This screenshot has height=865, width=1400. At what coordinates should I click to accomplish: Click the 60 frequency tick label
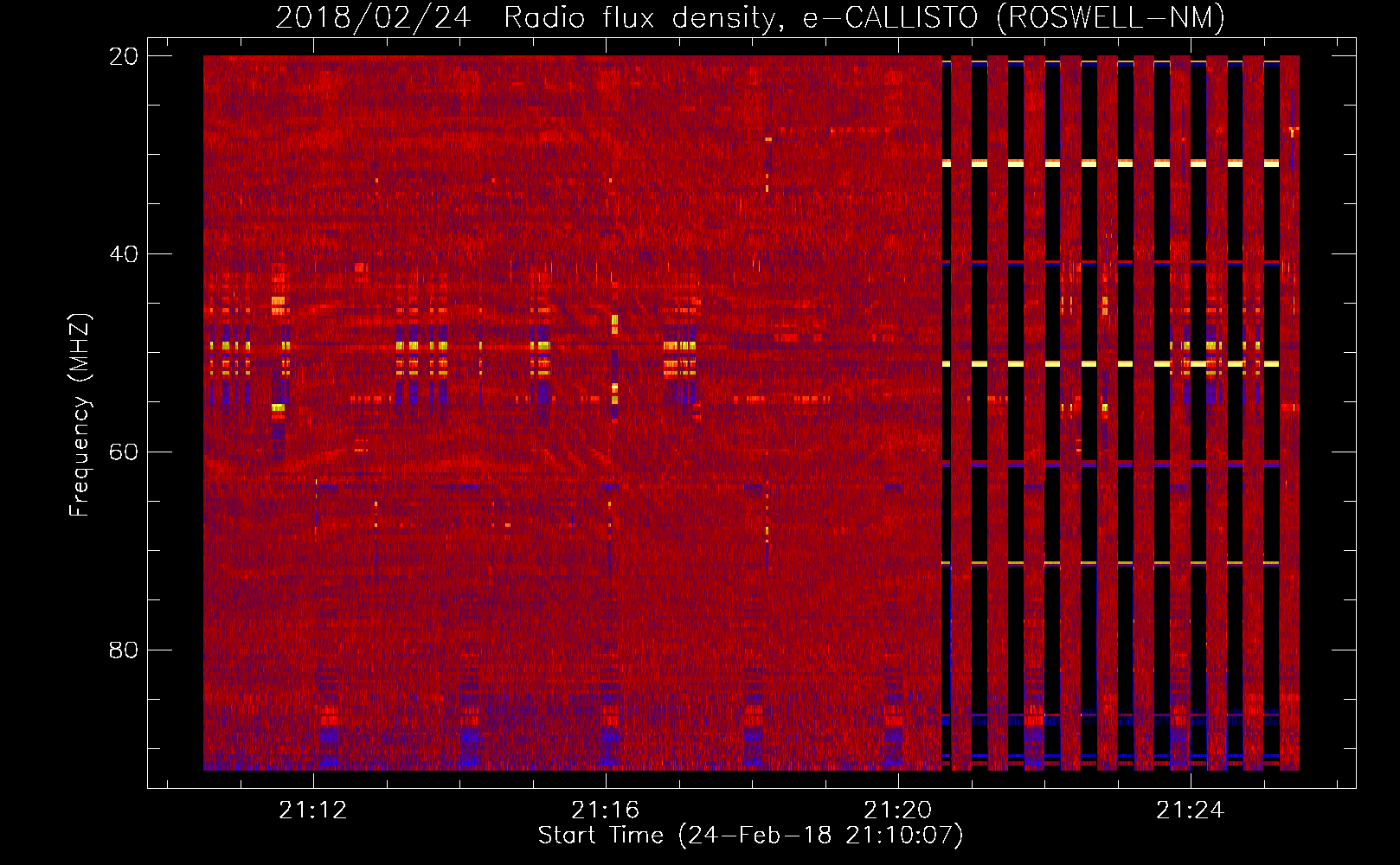click(x=124, y=452)
